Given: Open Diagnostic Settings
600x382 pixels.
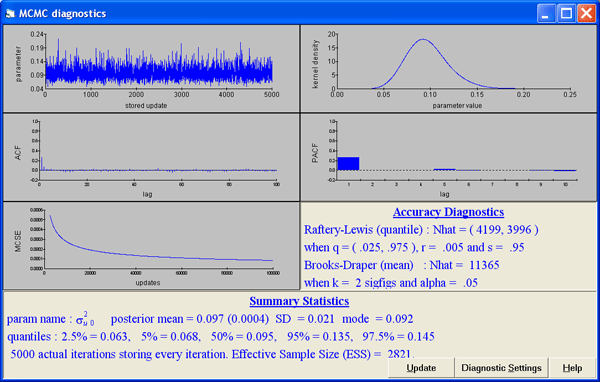Looking at the screenshot, I should pyautogui.click(x=501, y=368).
